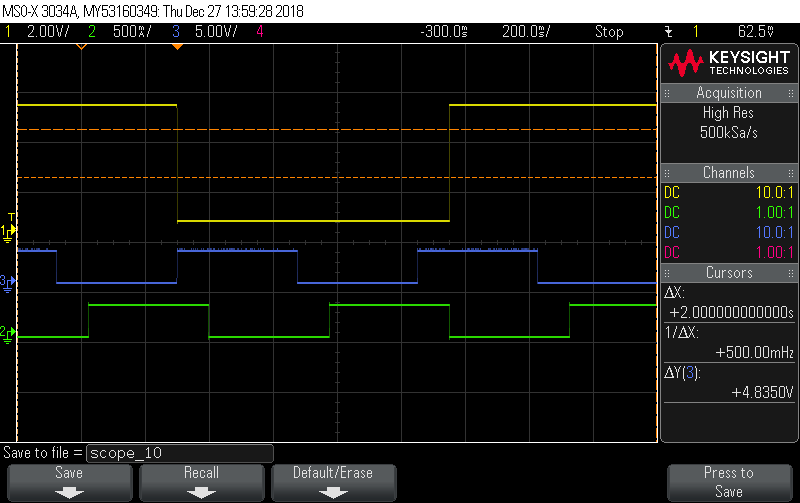Click the solid orange trigger time marker
This screenshot has height=503, width=800.
click(177, 47)
